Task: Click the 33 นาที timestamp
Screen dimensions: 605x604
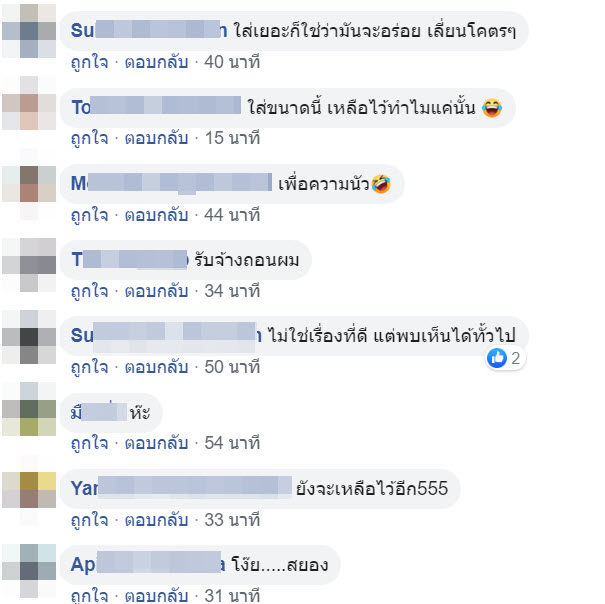Action: coord(232,520)
